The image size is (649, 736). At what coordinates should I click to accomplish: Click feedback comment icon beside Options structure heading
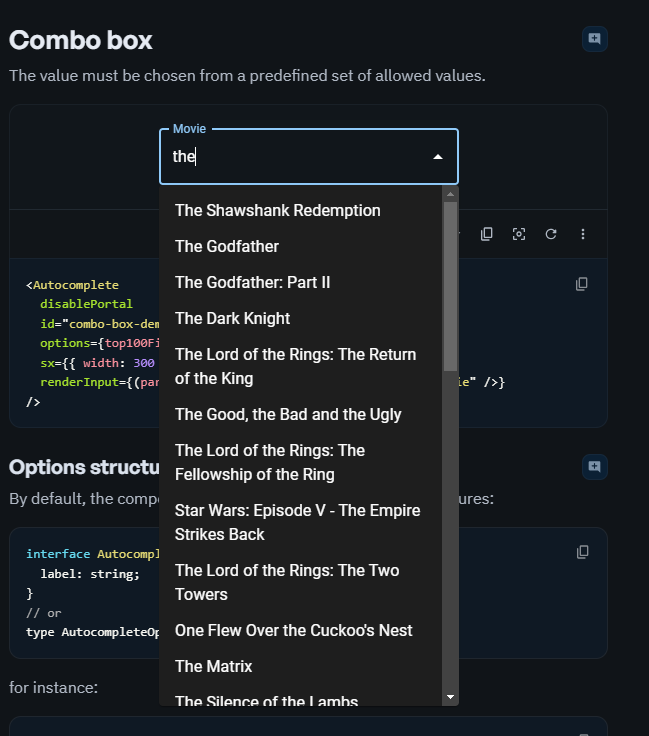[594, 466]
